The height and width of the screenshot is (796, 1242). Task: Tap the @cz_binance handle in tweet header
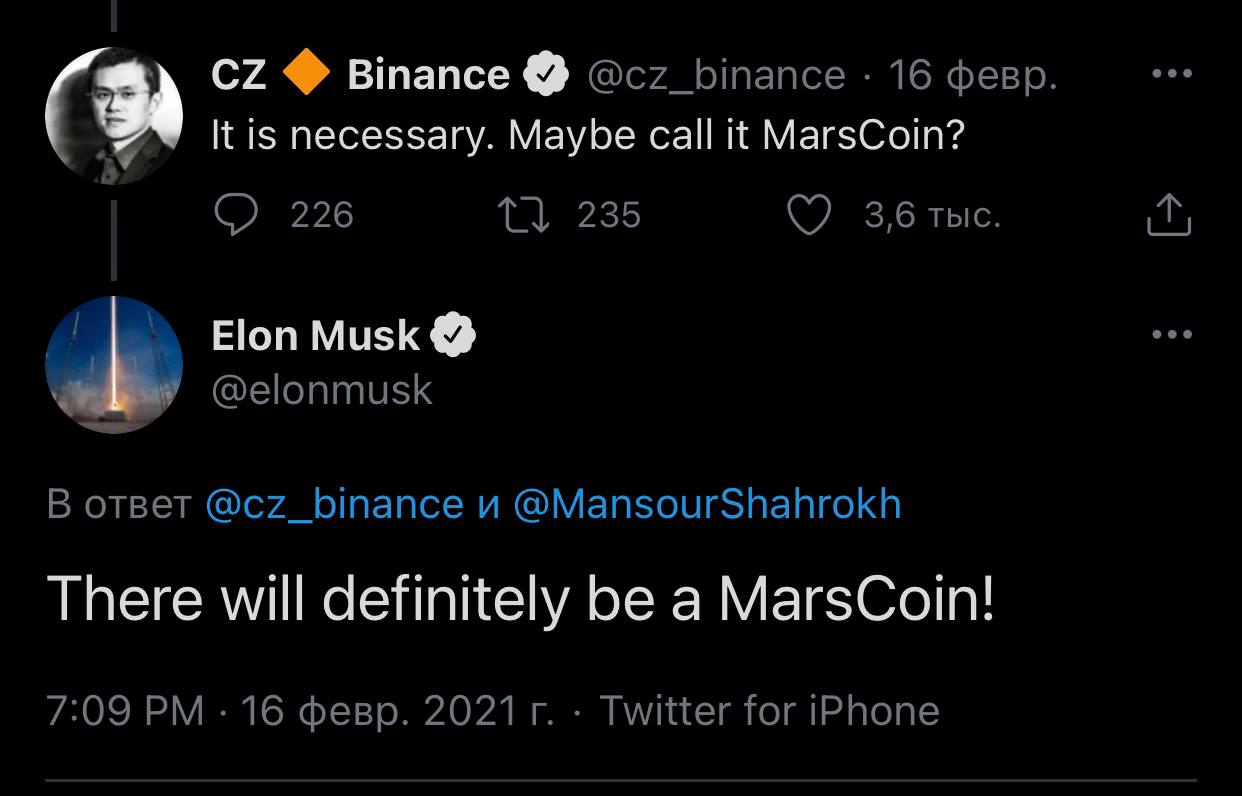[x=716, y=75]
